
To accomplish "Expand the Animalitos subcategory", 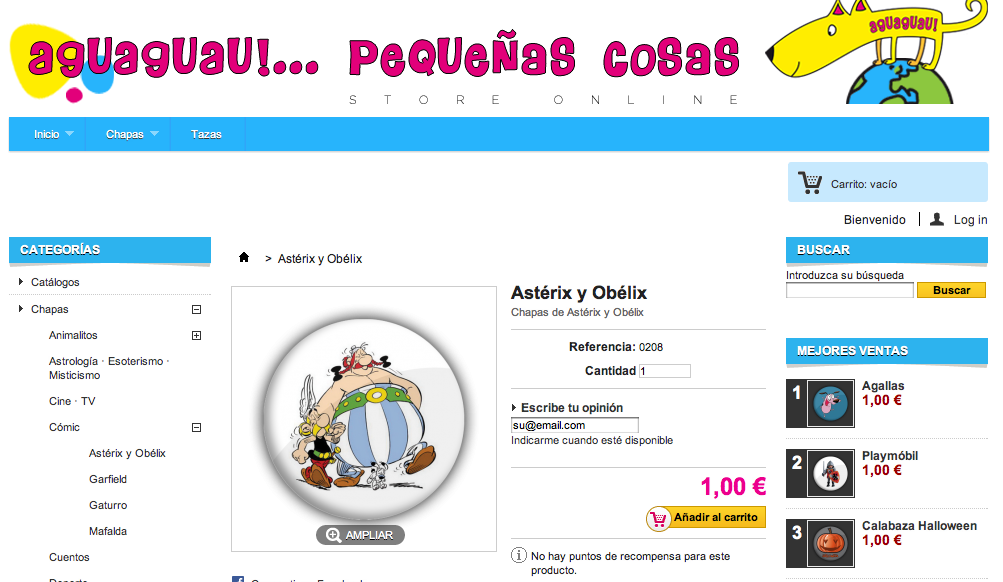I will [x=196, y=336].
